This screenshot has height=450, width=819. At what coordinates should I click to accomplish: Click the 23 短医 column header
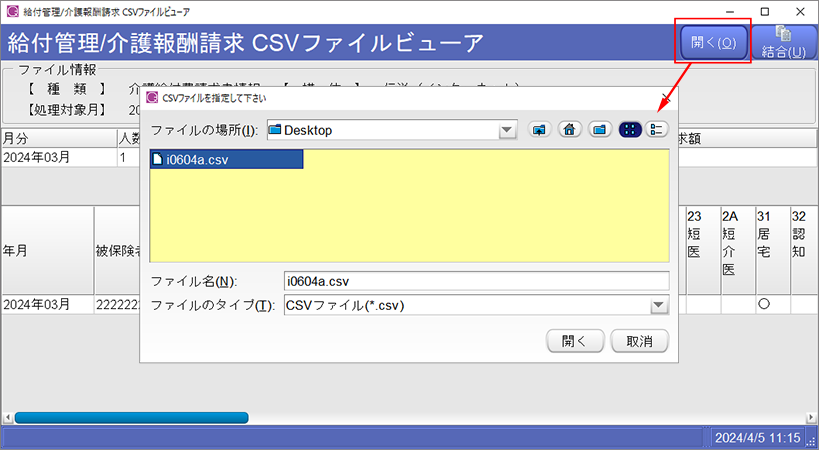coord(703,251)
